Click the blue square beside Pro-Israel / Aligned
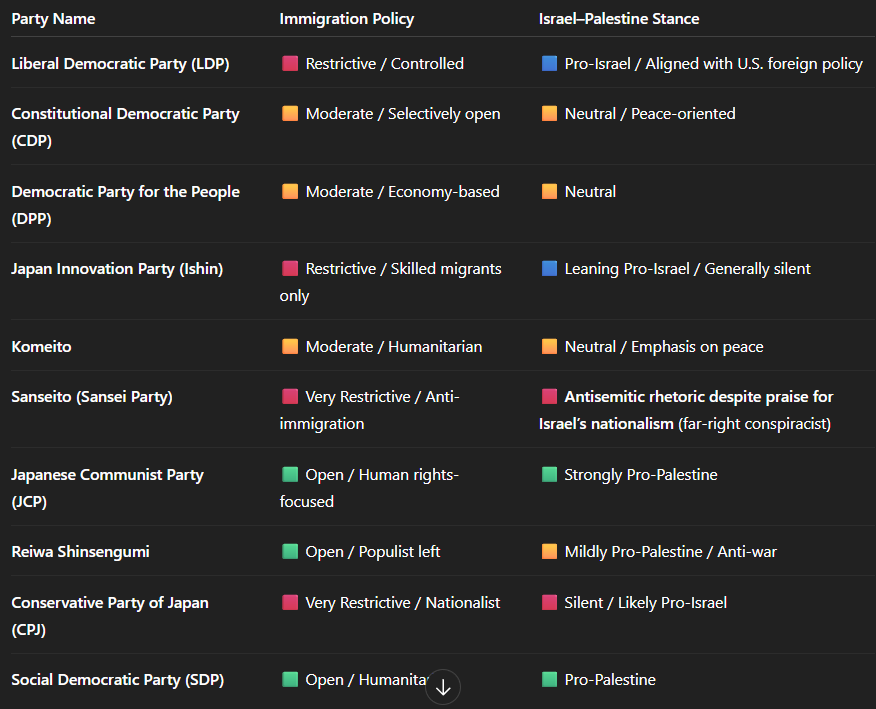Image resolution: width=876 pixels, height=709 pixels. click(x=549, y=64)
